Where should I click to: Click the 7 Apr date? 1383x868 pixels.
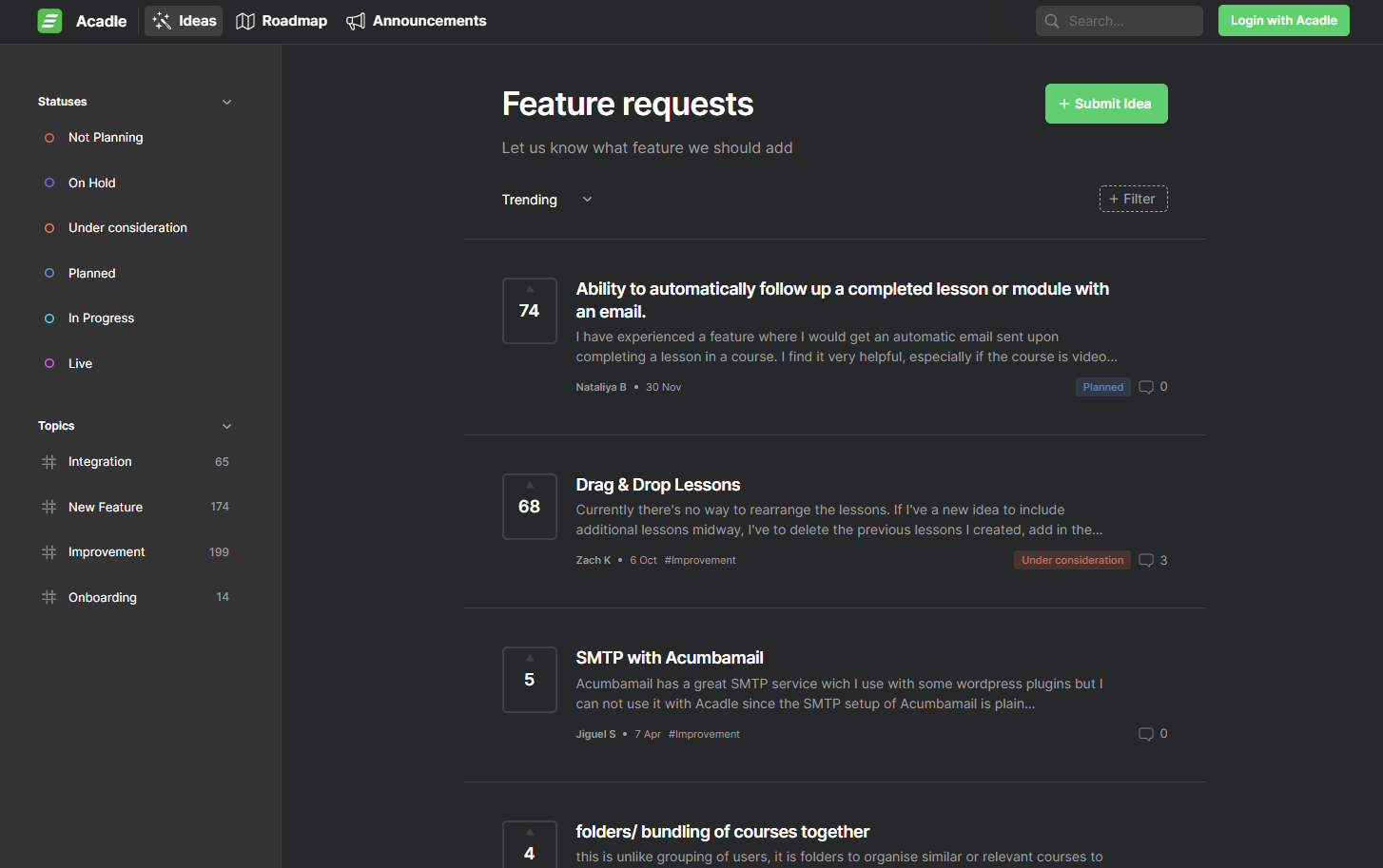tap(648, 734)
